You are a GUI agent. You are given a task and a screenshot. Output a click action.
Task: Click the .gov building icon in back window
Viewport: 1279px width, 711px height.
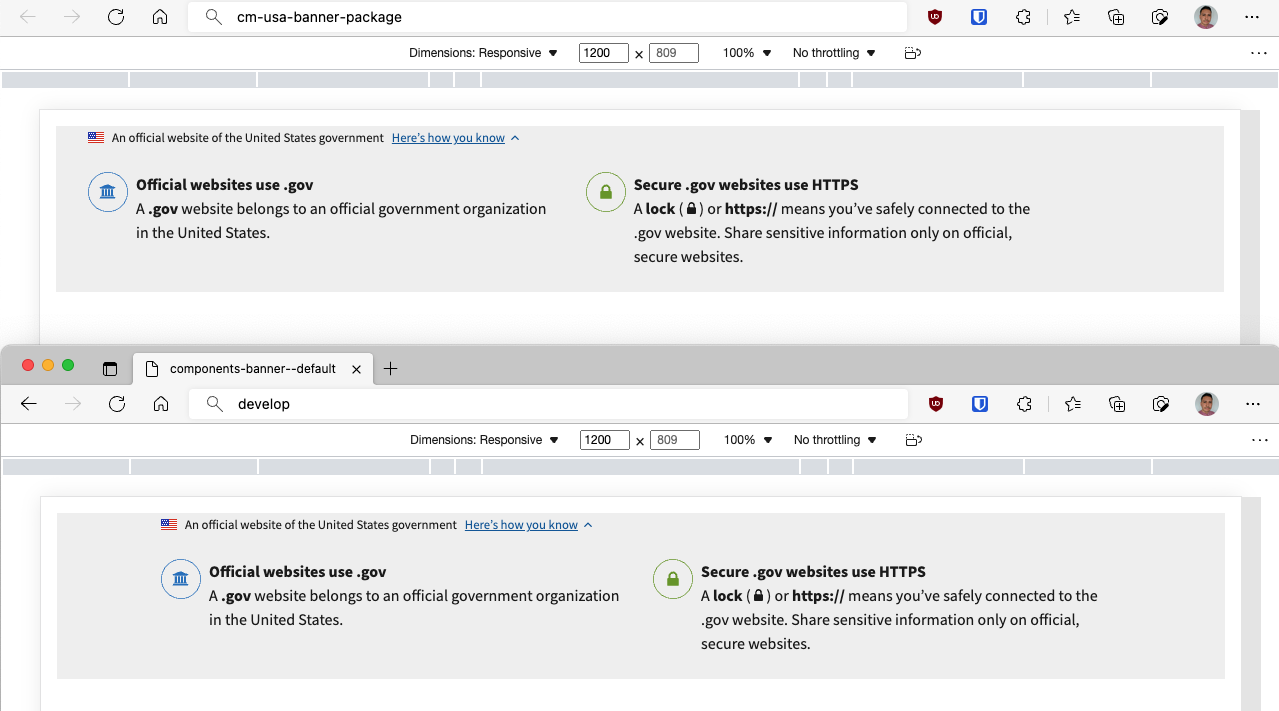point(108,192)
